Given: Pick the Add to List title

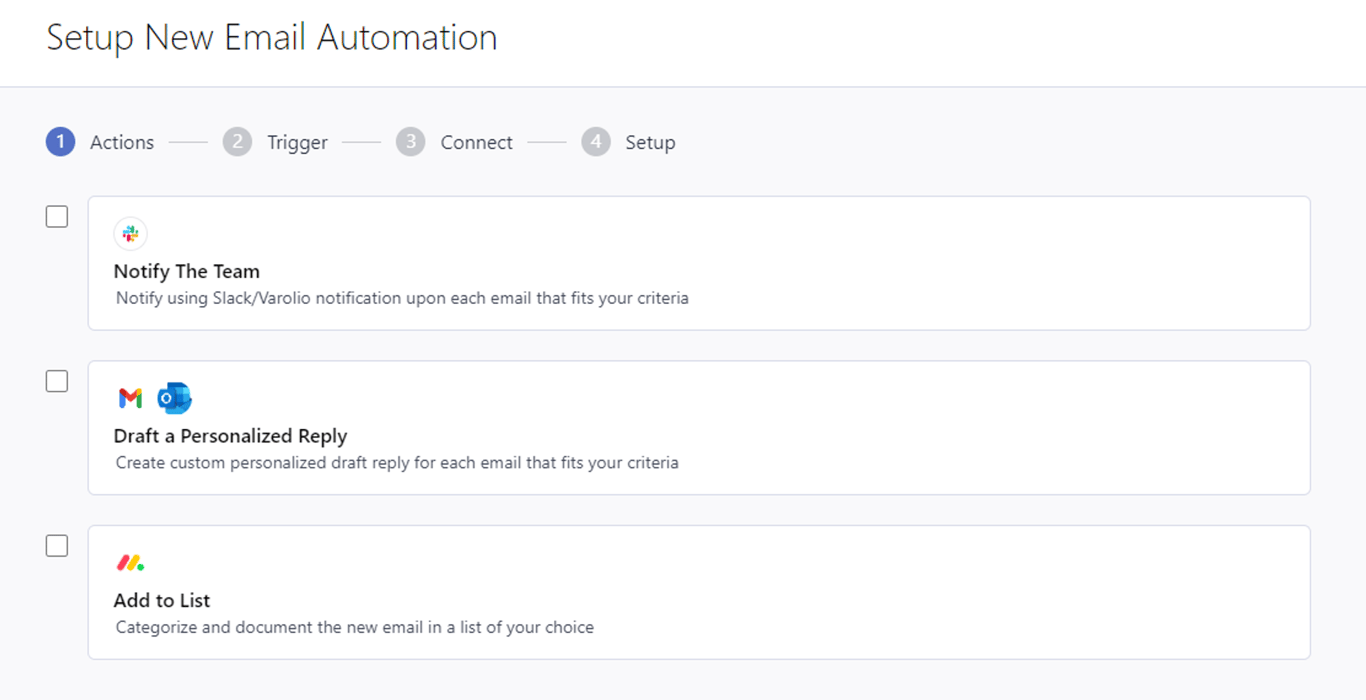Looking at the screenshot, I should (x=162, y=601).
